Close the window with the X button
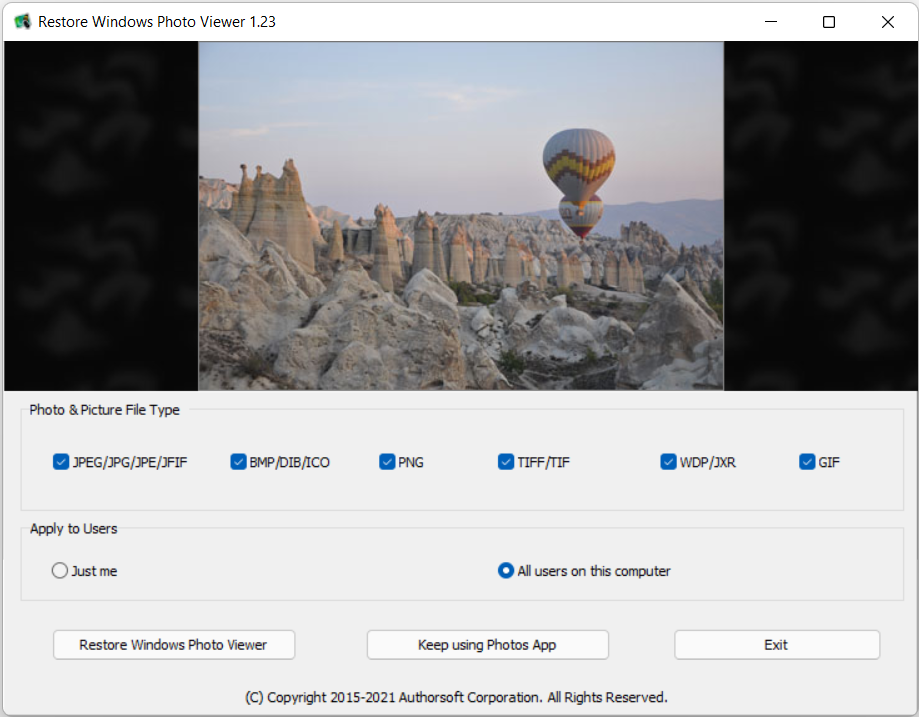Screen dimensions: 919x717 click(x=887, y=22)
